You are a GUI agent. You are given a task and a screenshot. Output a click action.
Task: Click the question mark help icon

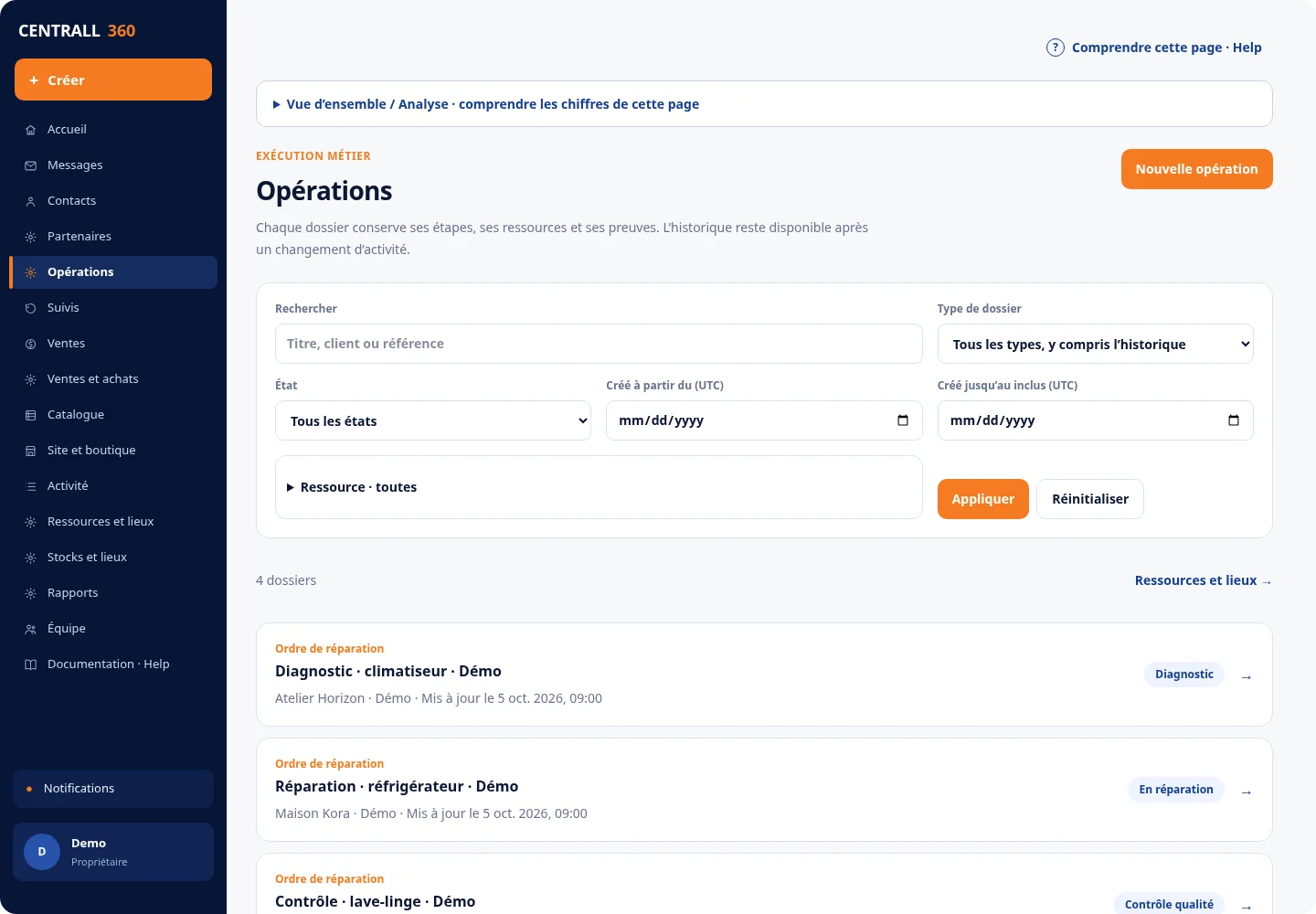coord(1056,48)
